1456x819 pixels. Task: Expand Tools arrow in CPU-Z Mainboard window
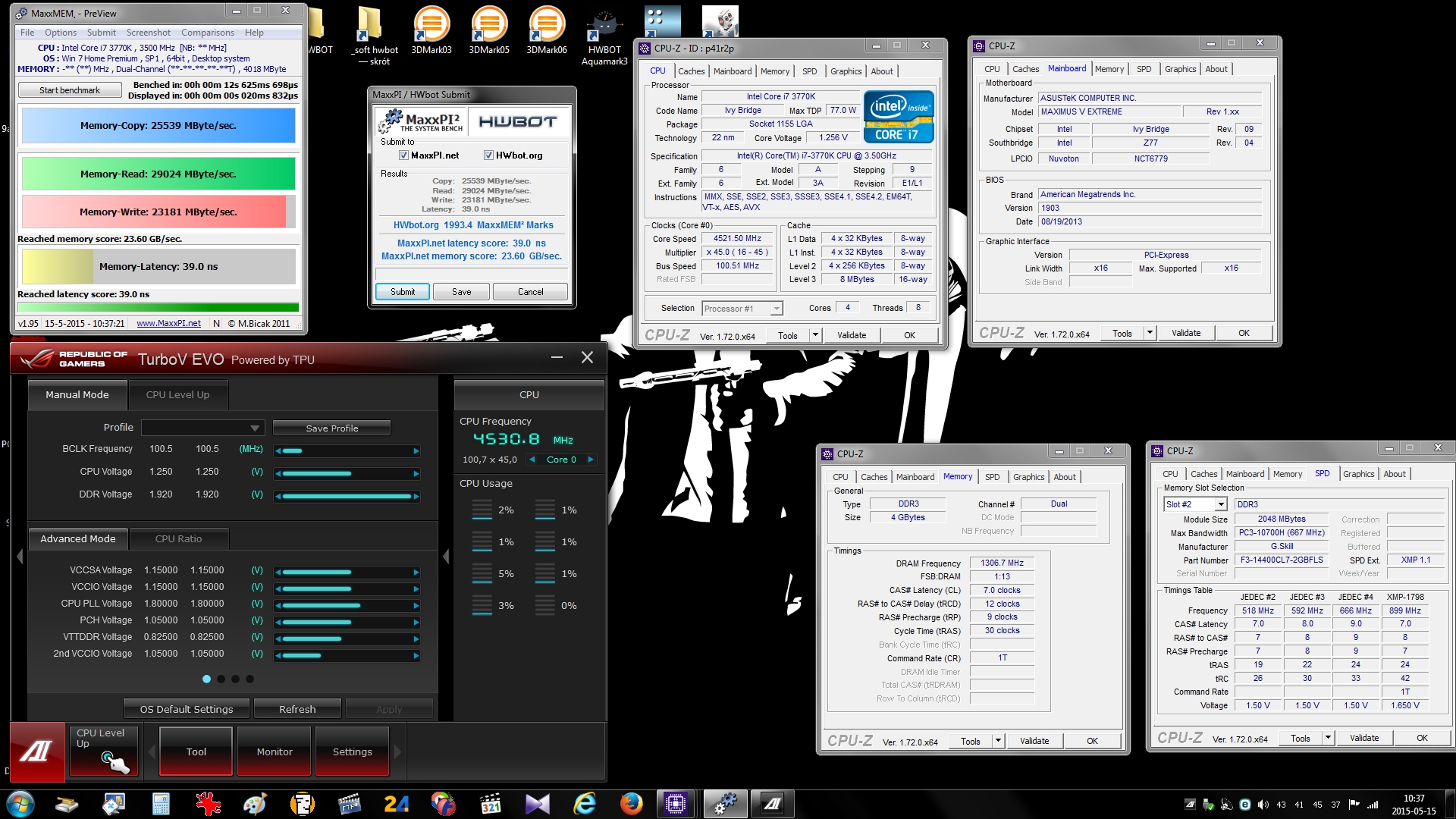tap(1150, 333)
